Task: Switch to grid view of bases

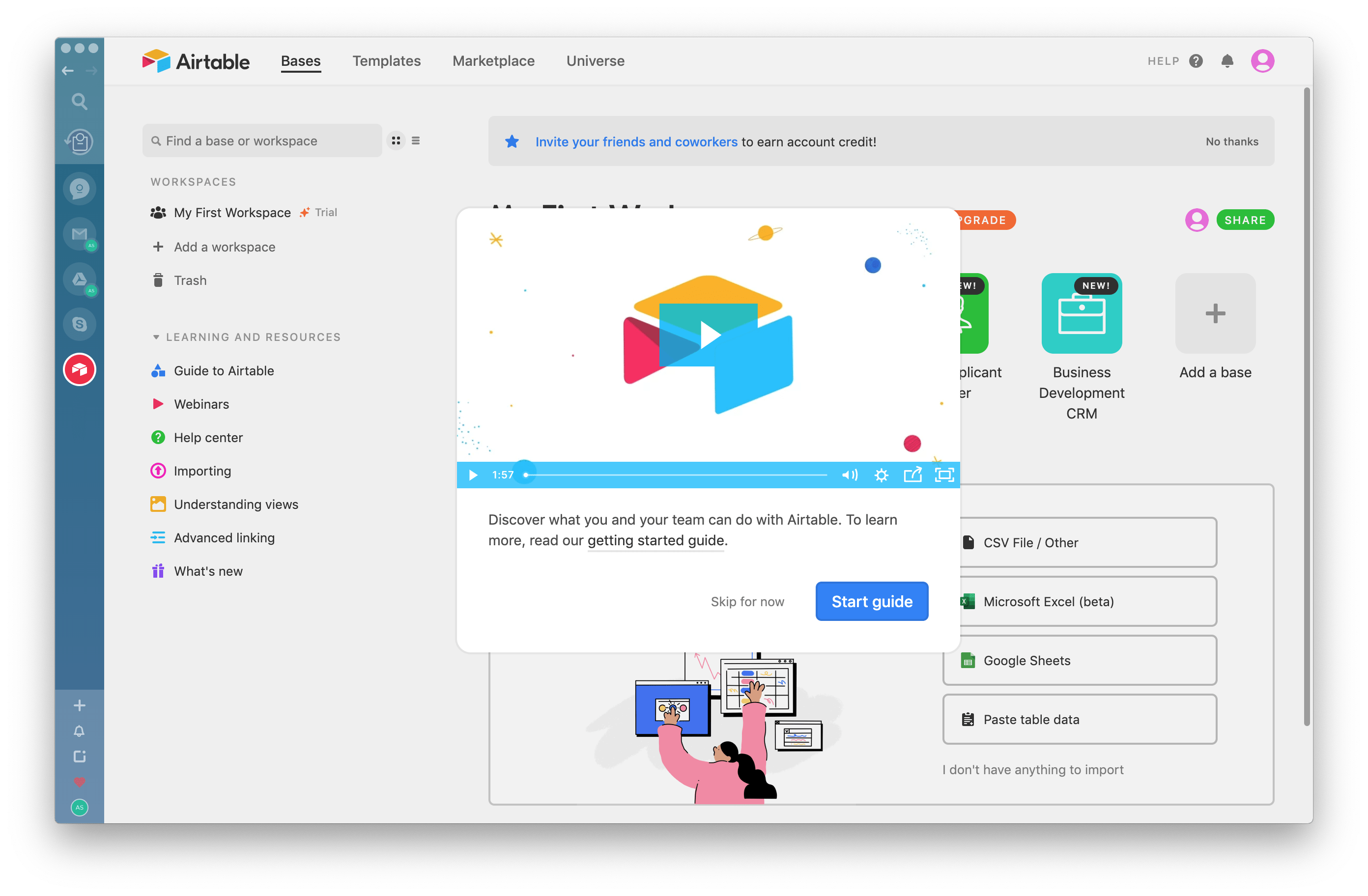Action: click(x=396, y=141)
